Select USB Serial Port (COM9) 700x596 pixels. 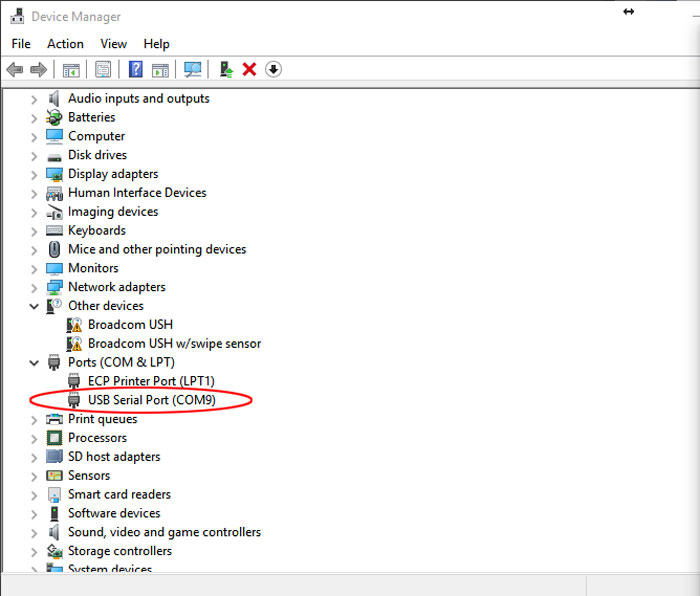coord(152,400)
